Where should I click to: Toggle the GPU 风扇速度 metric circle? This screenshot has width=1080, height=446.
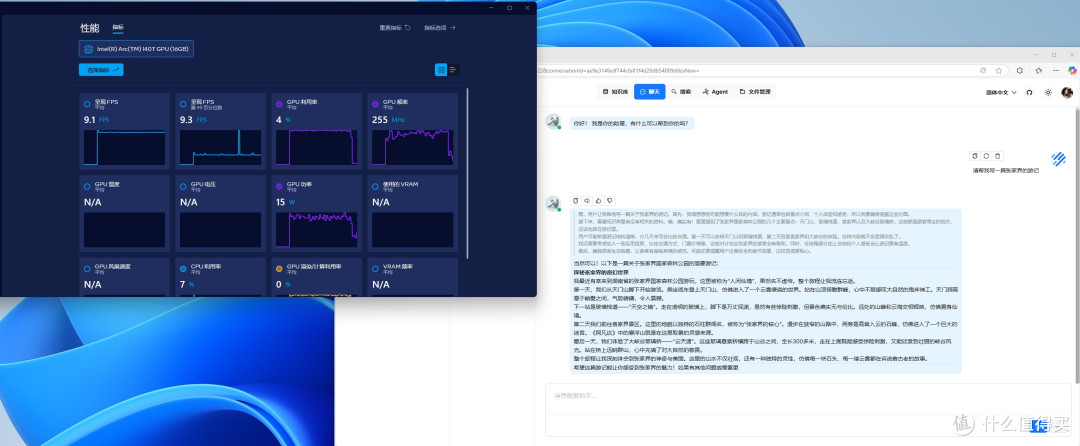coord(87,268)
